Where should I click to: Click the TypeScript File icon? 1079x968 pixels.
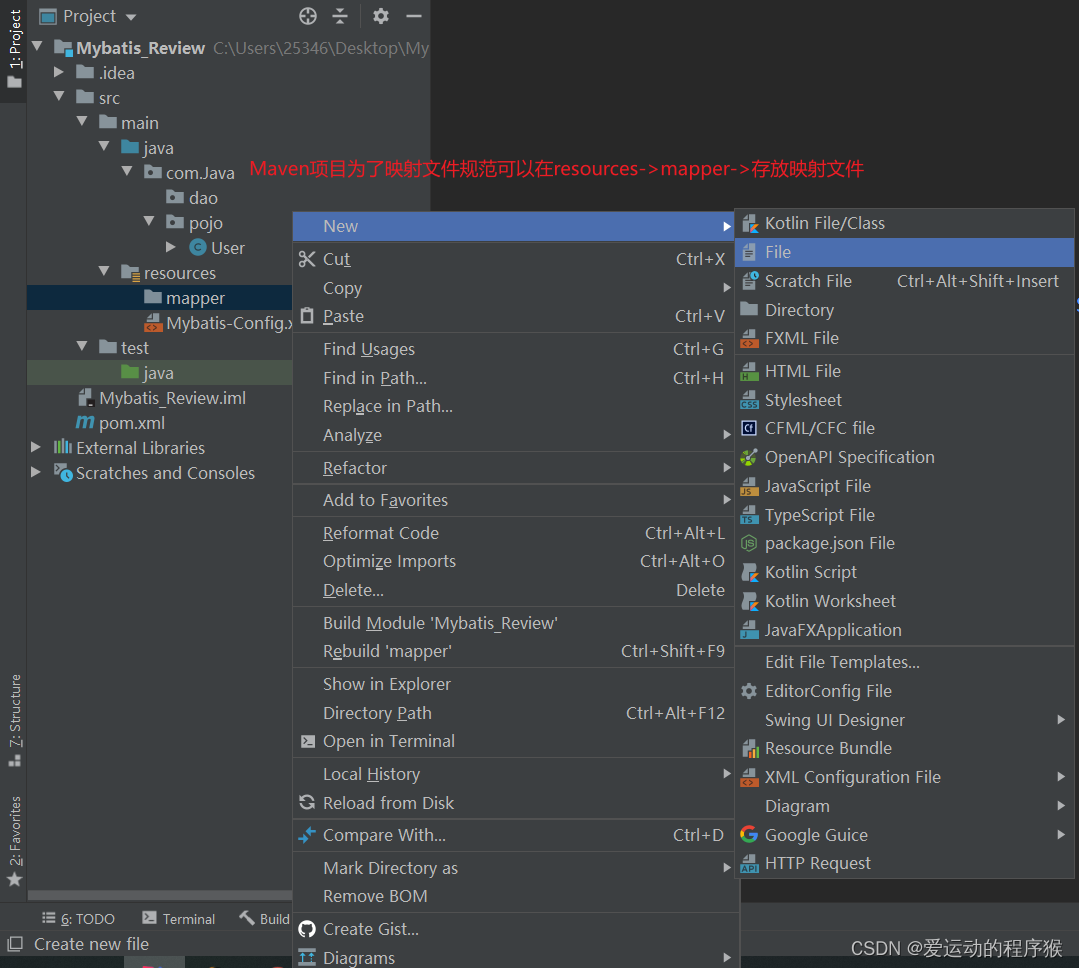[x=749, y=515]
